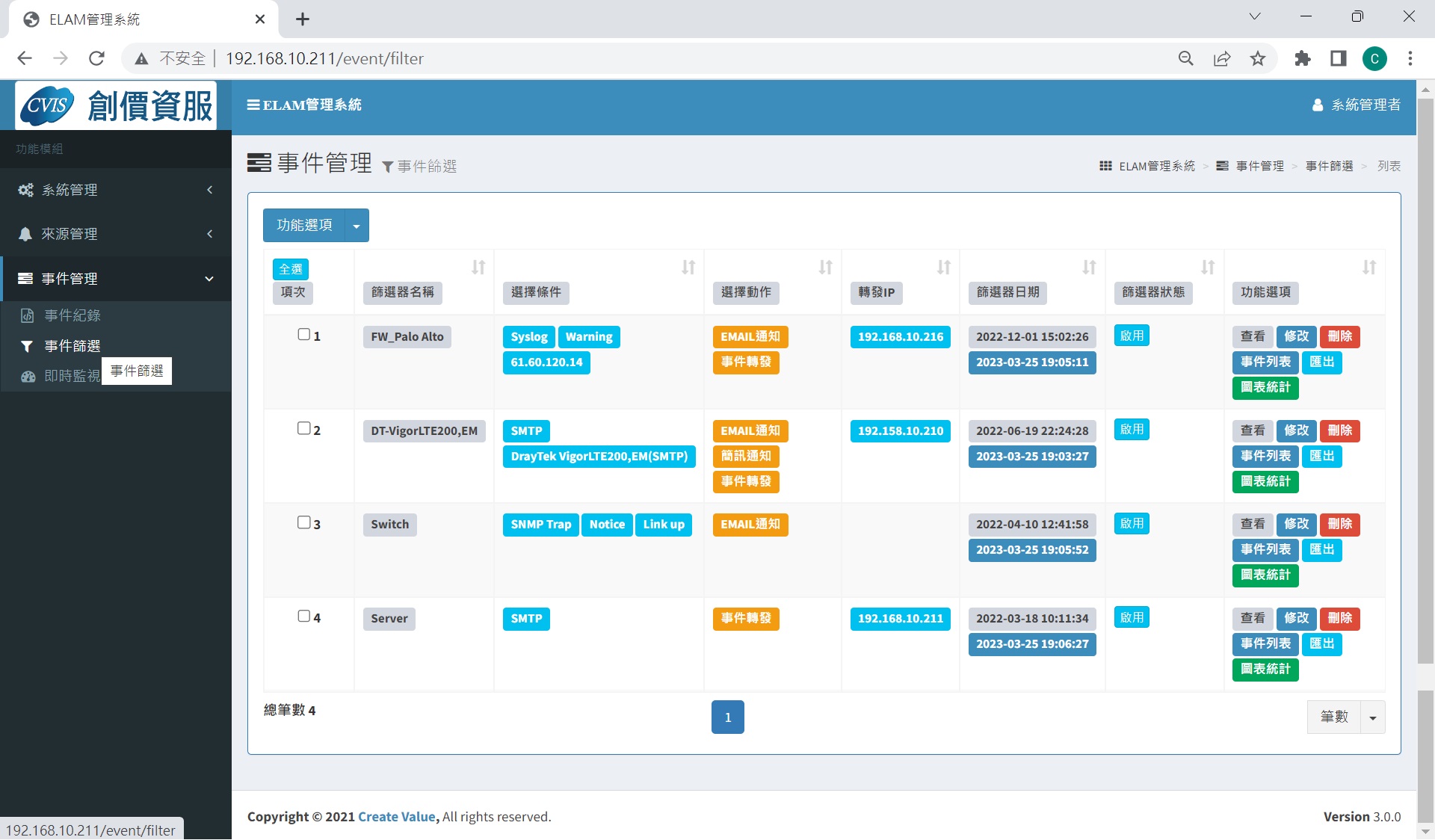The height and width of the screenshot is (840, 1435).
Task: Click 匯出 for FW_Palo Alto row
Action: coord(1322,362)
